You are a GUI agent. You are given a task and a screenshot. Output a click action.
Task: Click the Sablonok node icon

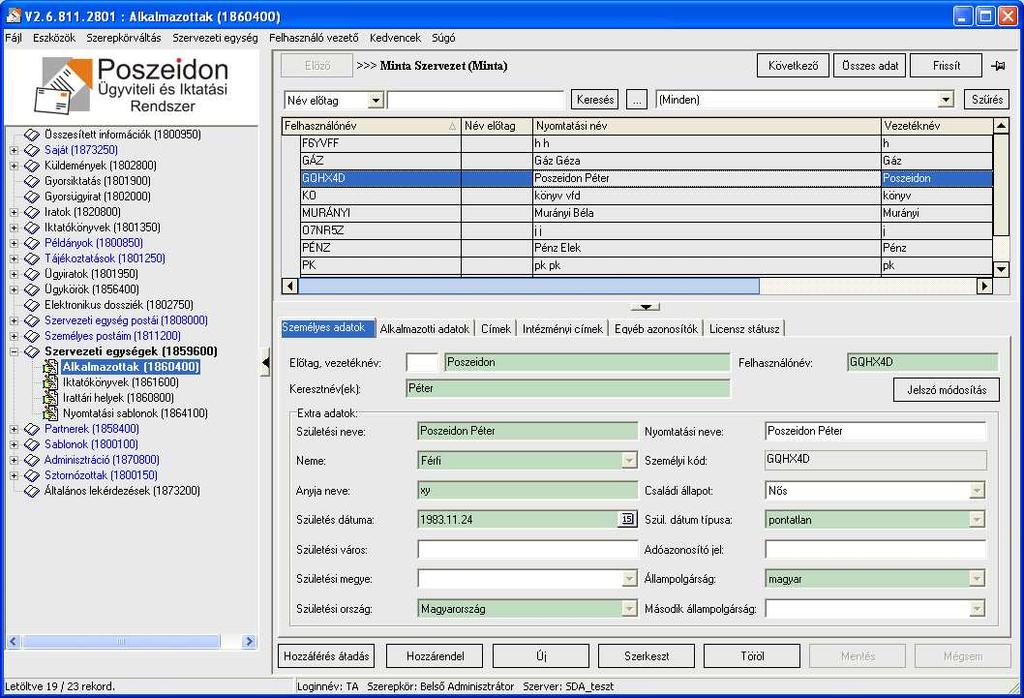(31, 445)
